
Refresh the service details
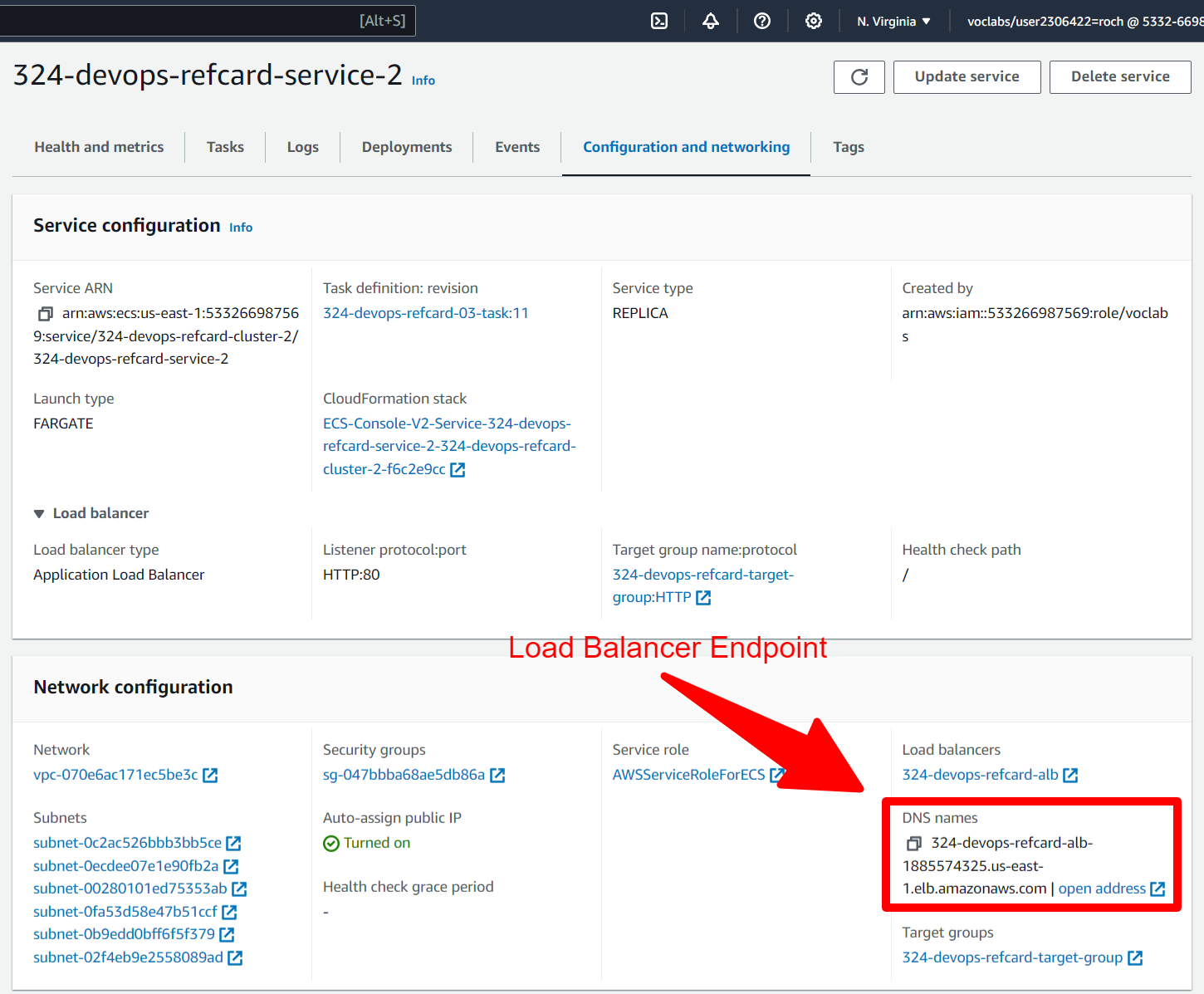[859, 77]
